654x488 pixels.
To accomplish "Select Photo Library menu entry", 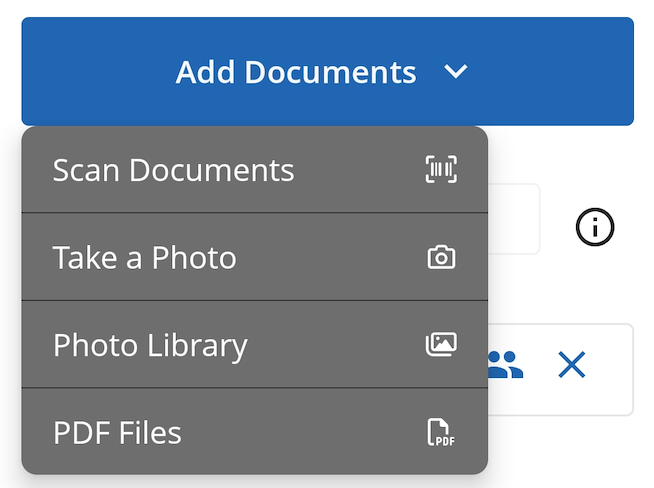I will point(255,345).
